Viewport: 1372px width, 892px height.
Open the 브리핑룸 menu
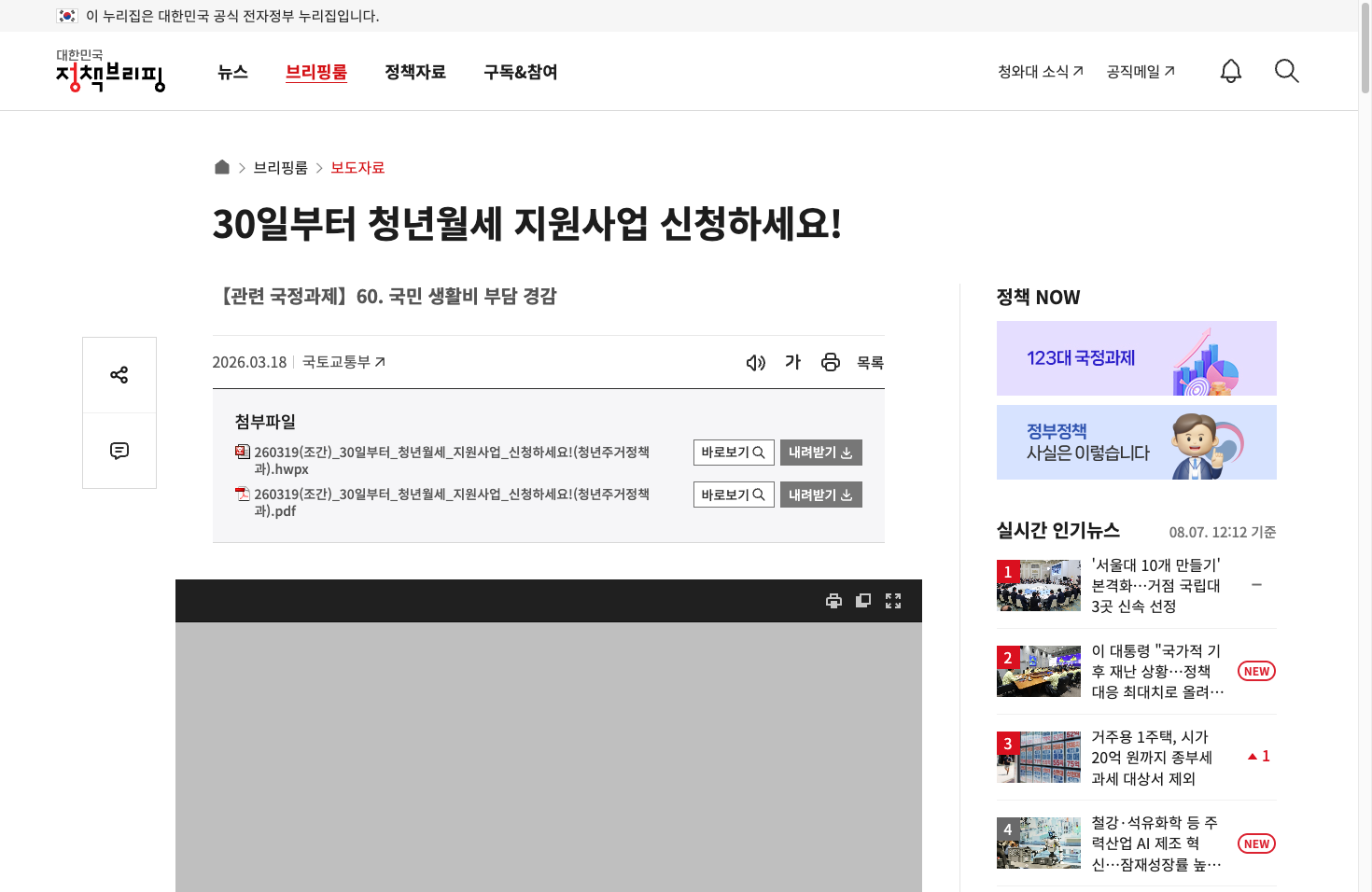(x=316, y=72)
